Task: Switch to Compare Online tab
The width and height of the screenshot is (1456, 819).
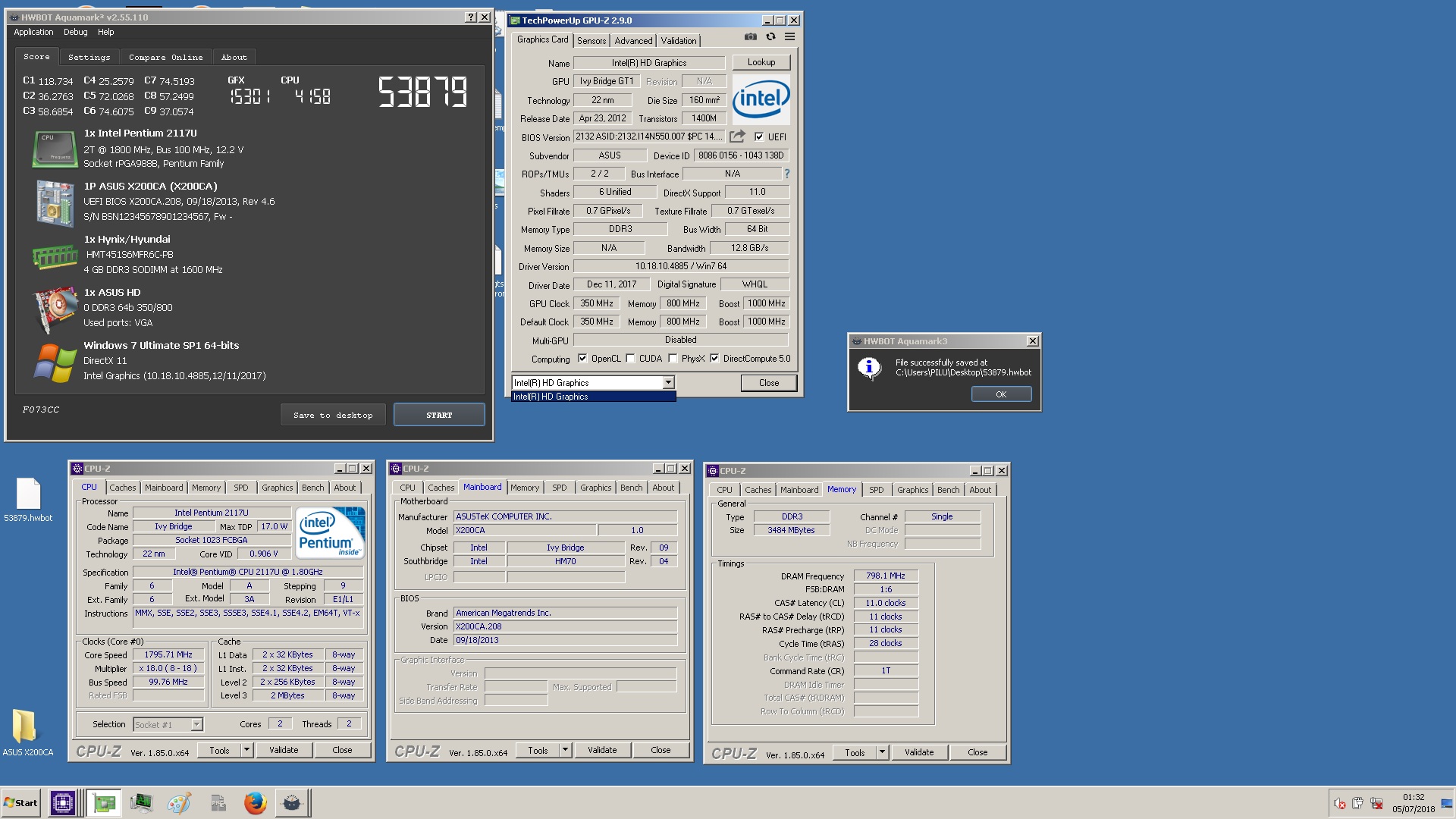Action: 165,57
